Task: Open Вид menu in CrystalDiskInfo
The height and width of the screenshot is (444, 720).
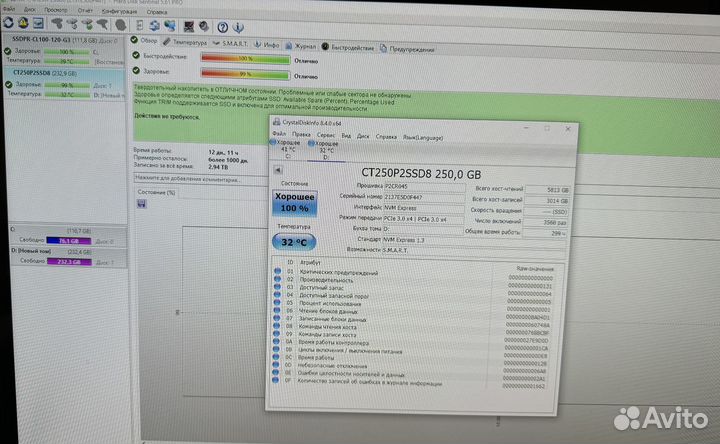Action: 346,136
